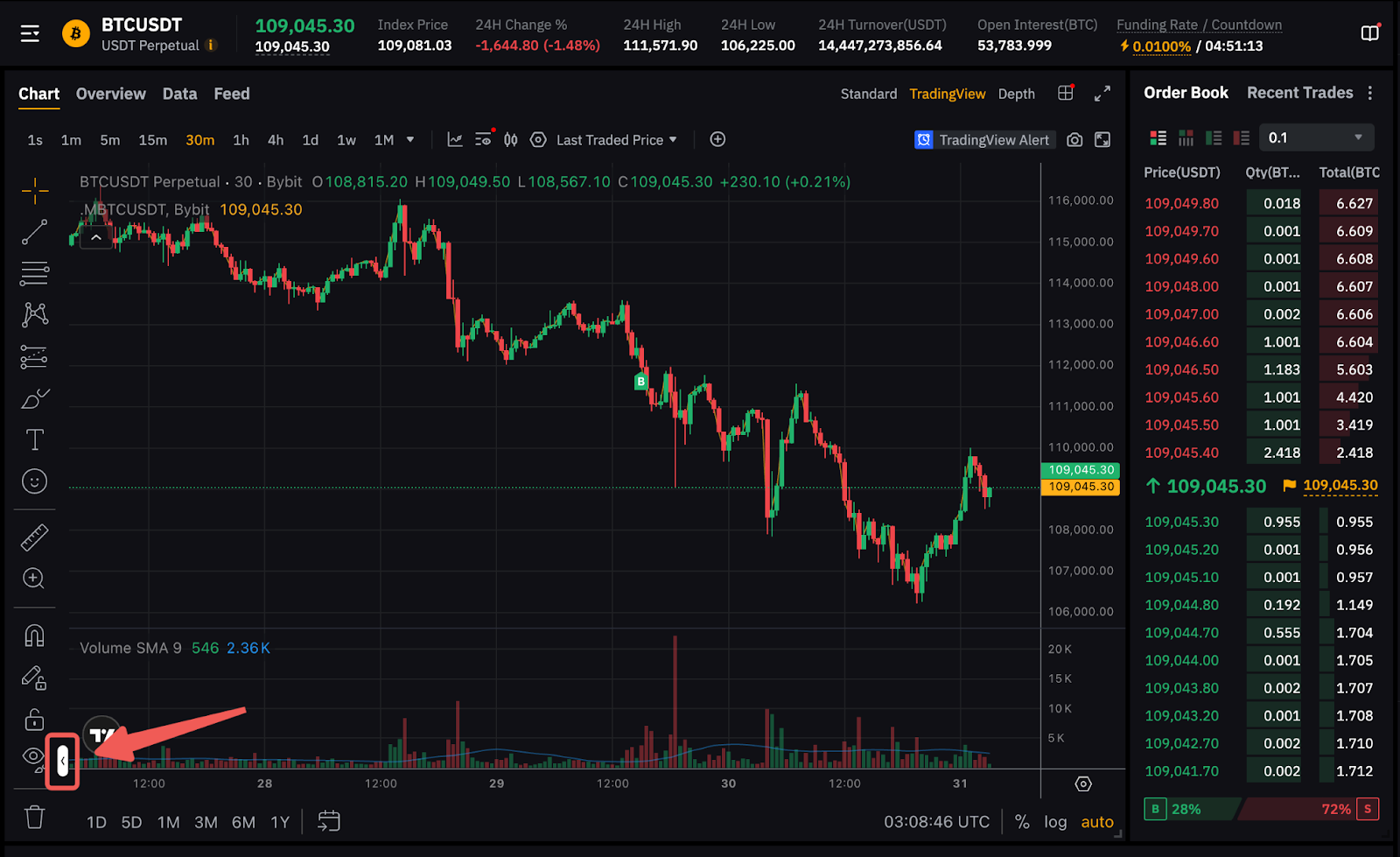The image size is (1400, 857).
Task: Click the trash icon to remove drawings
Action: coord(34,817)
